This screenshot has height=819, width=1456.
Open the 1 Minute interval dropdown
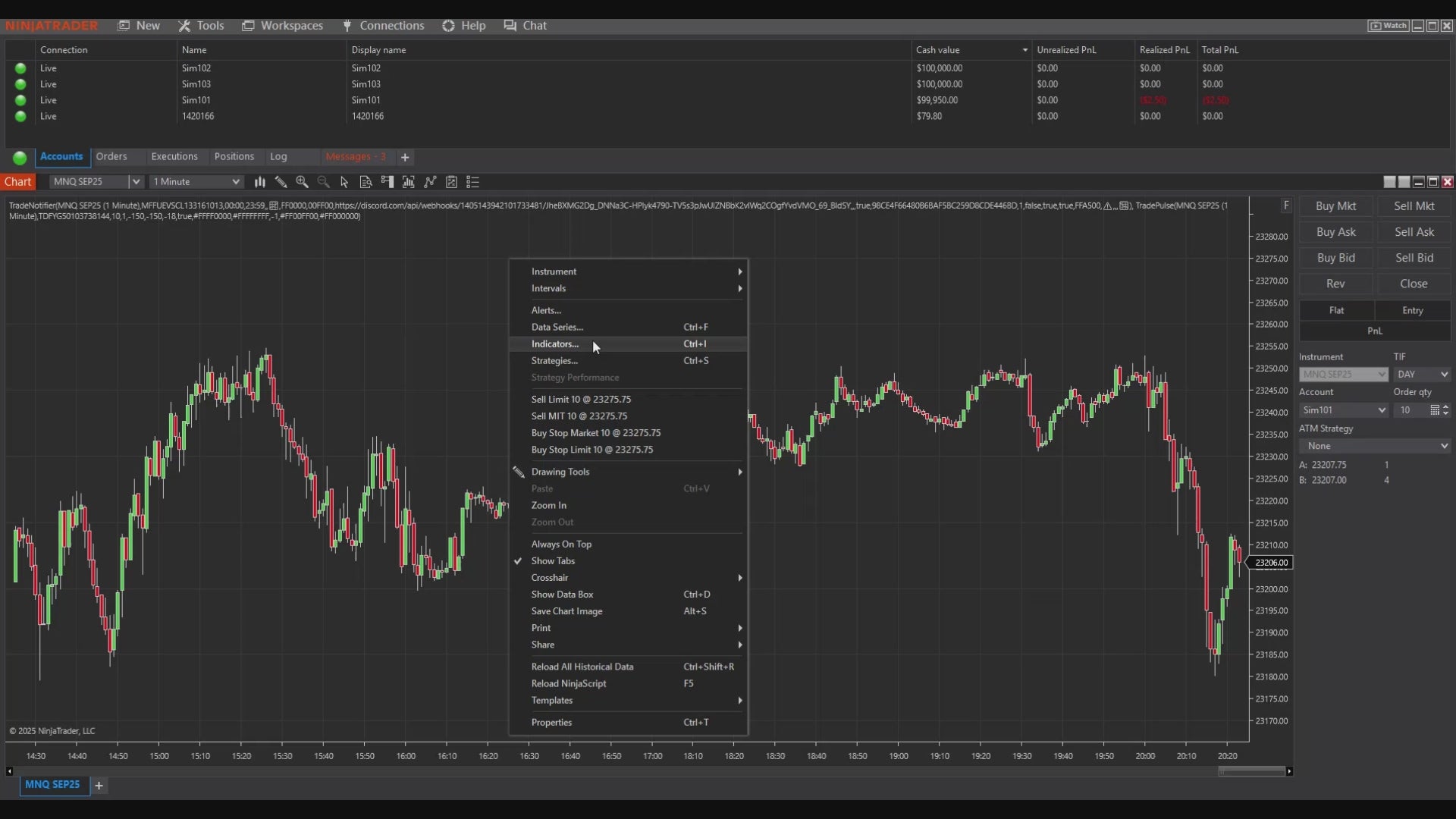(196, 182)
